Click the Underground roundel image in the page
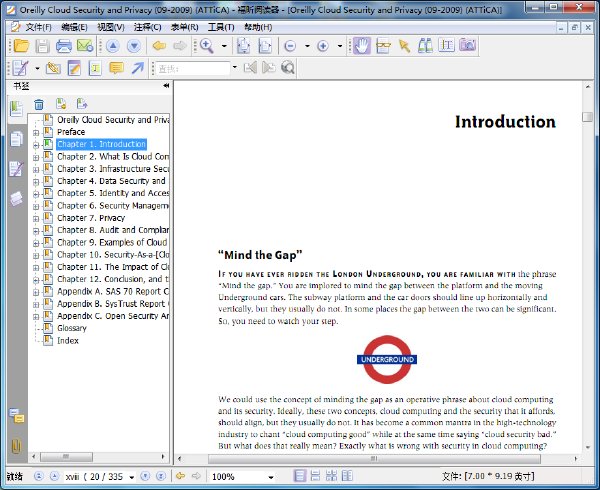Image resolution: width=600 pixels, height=490 pixels. (x=387, y=360)
